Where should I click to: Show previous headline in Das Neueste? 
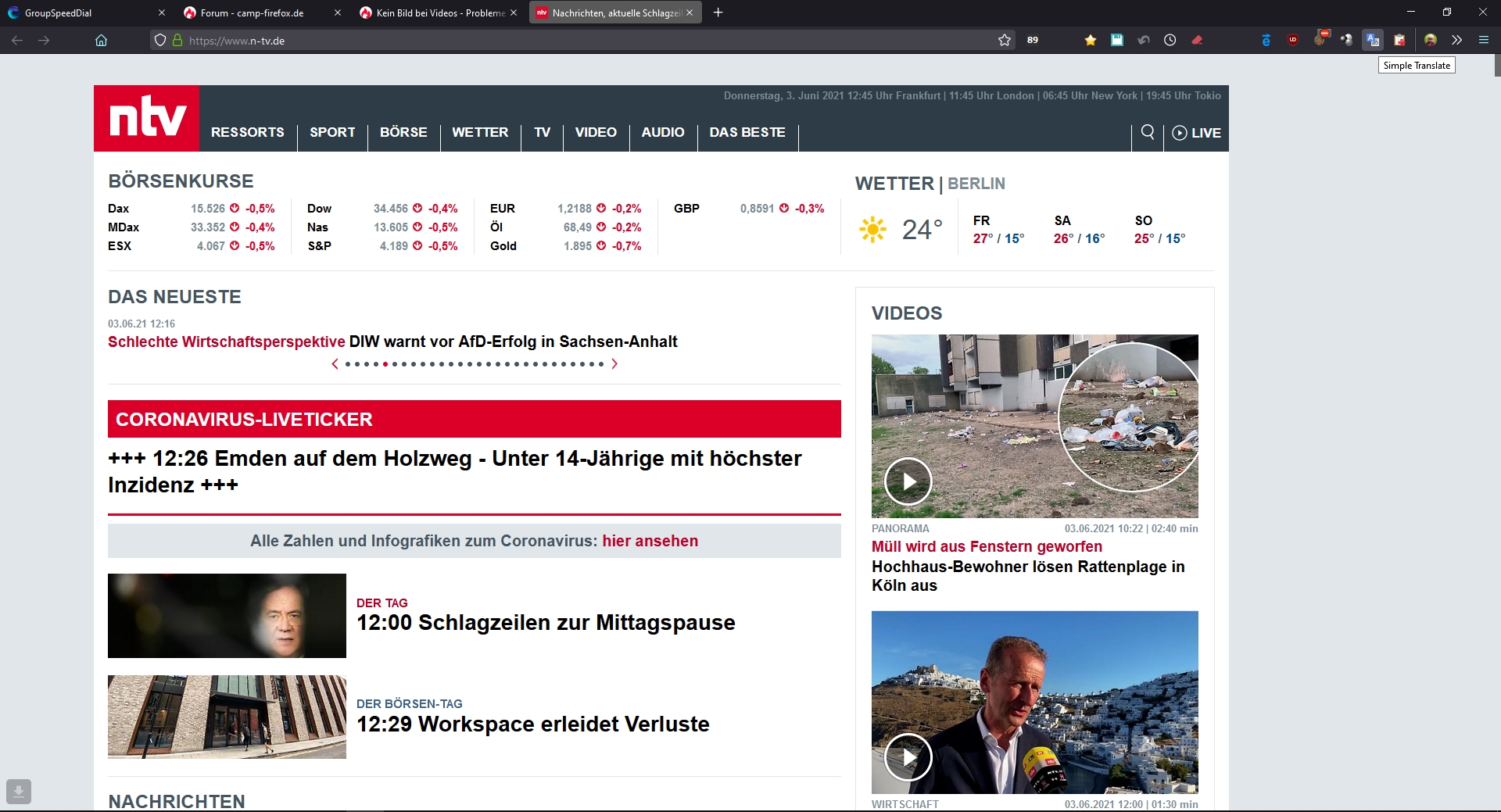tap(335, 364)
